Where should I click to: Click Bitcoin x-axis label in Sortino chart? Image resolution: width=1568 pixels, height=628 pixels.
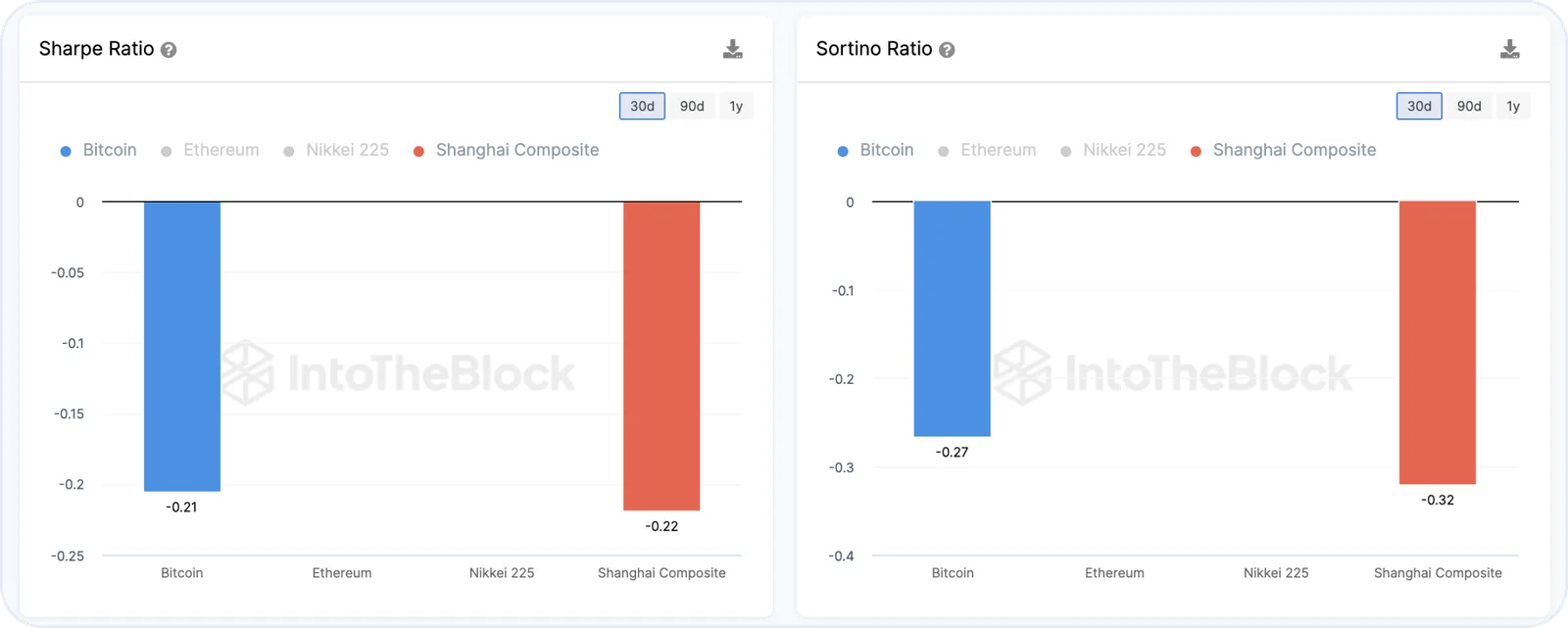point(953,573)
